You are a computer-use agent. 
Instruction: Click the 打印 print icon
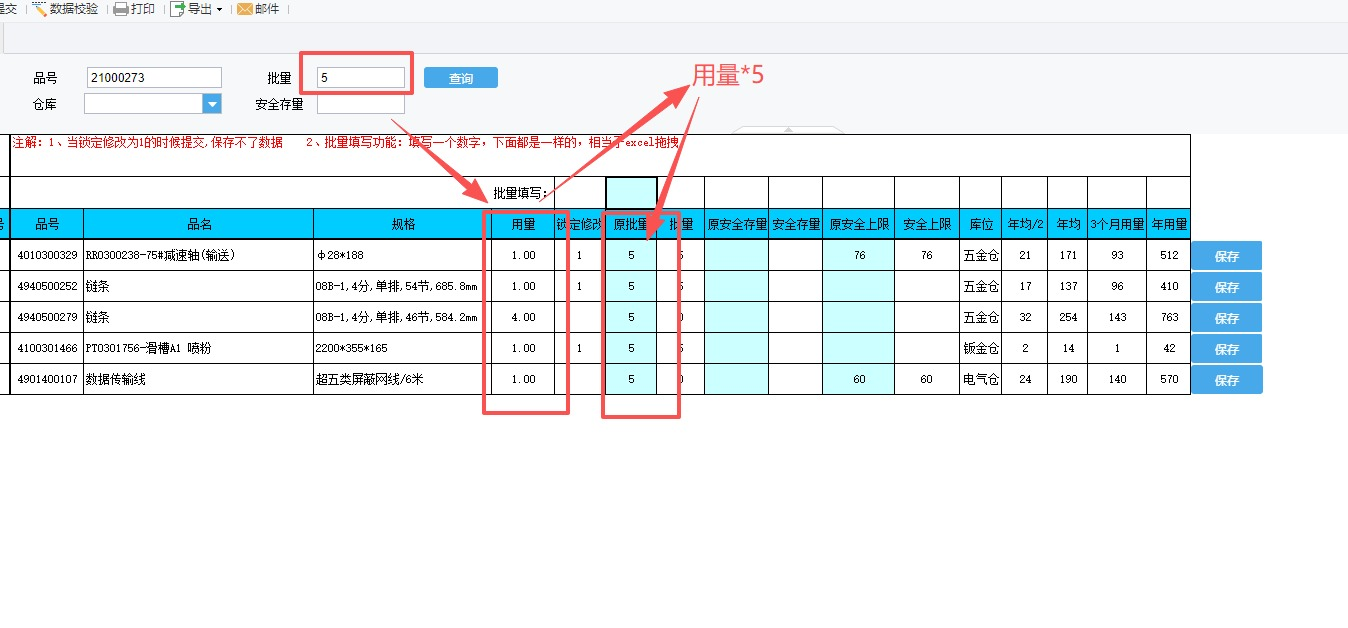(120, 9)
